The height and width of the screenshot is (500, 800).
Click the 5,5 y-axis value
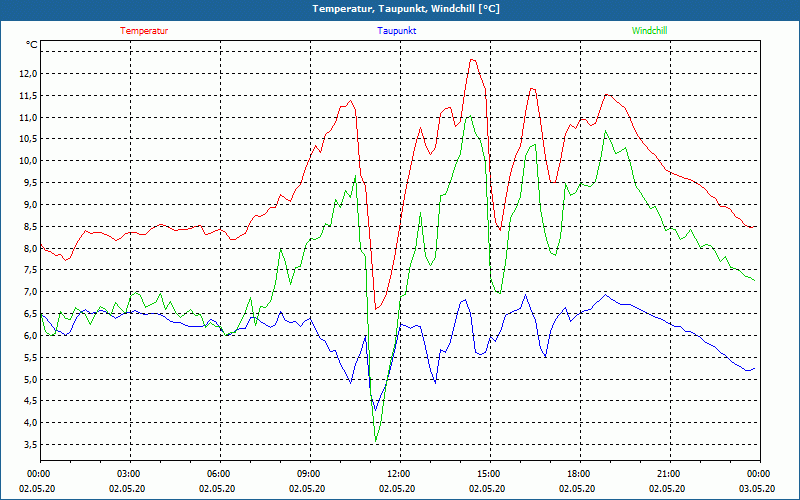pyautogui.click(x=30, y=357)
